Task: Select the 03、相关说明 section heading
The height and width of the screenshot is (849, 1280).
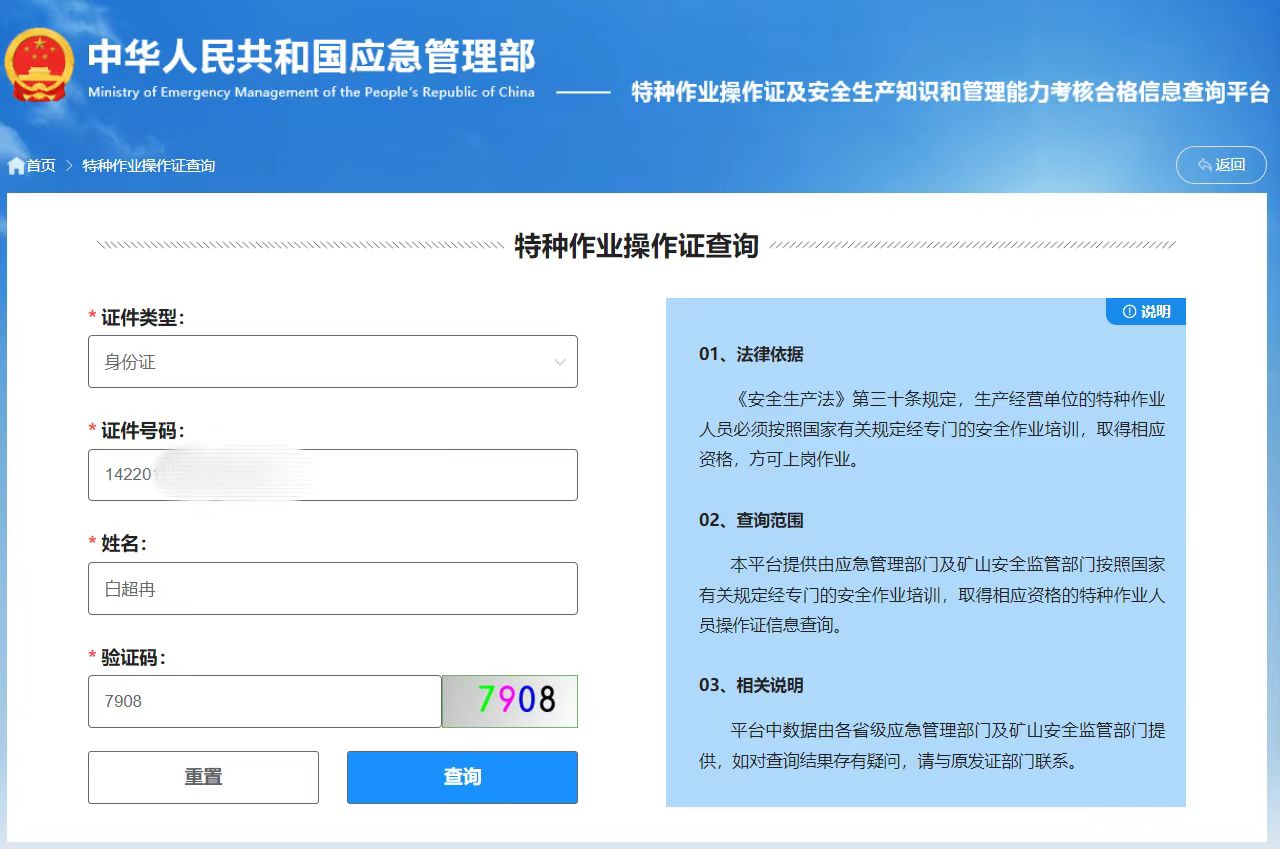Action: pyautogui.click(x=751, y=686)
